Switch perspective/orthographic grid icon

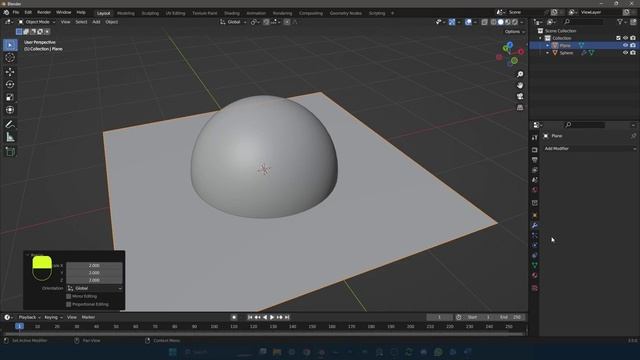pos(520,107)
